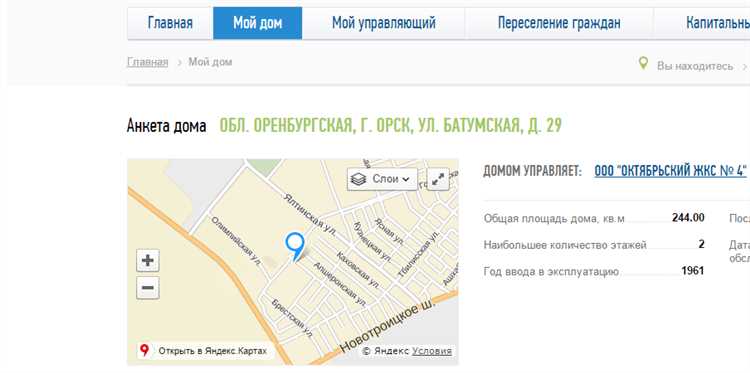Select the Мой дом tab
750x373 pixels.
tap(257, 23)
